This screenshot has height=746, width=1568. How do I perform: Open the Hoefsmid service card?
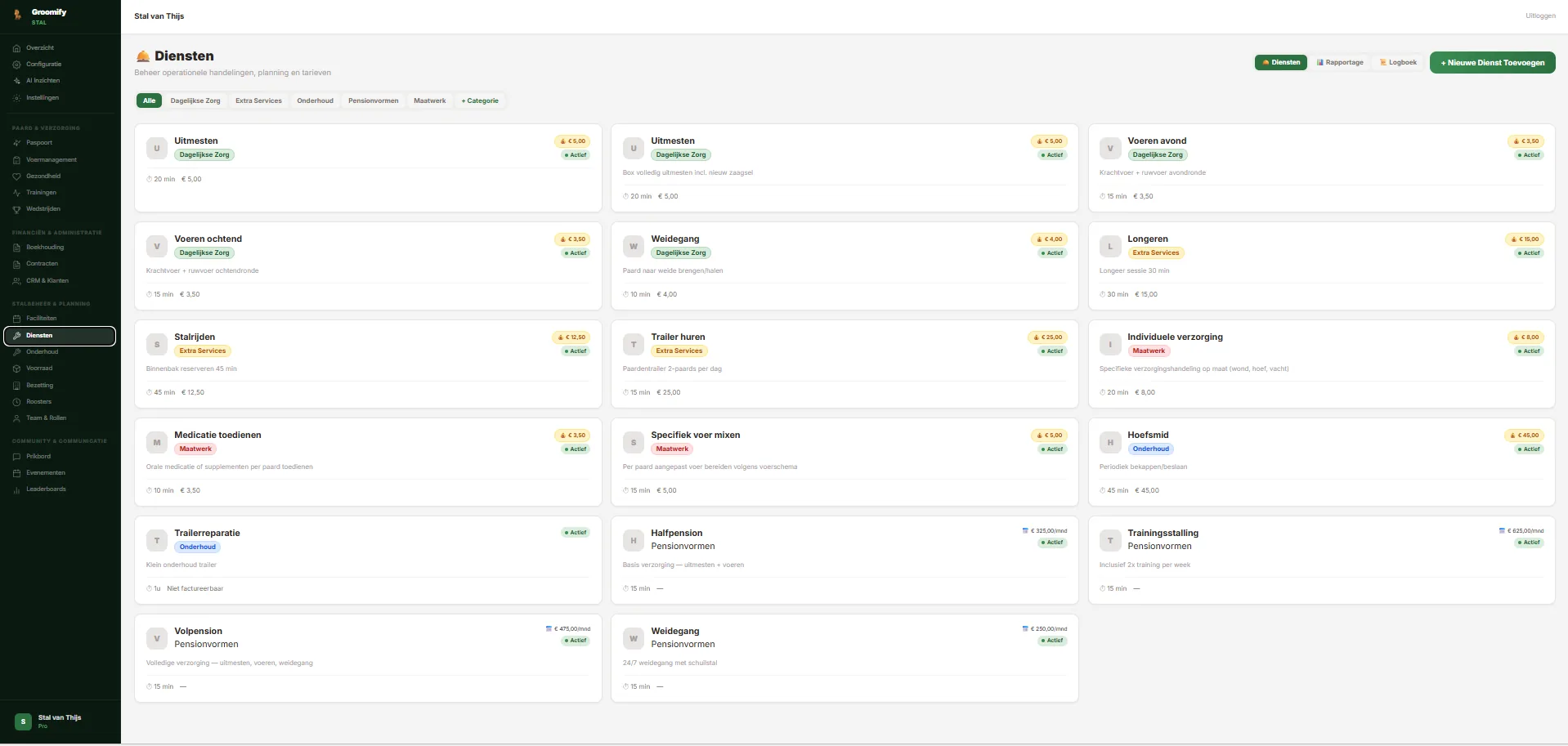(x=1321, y=462)
